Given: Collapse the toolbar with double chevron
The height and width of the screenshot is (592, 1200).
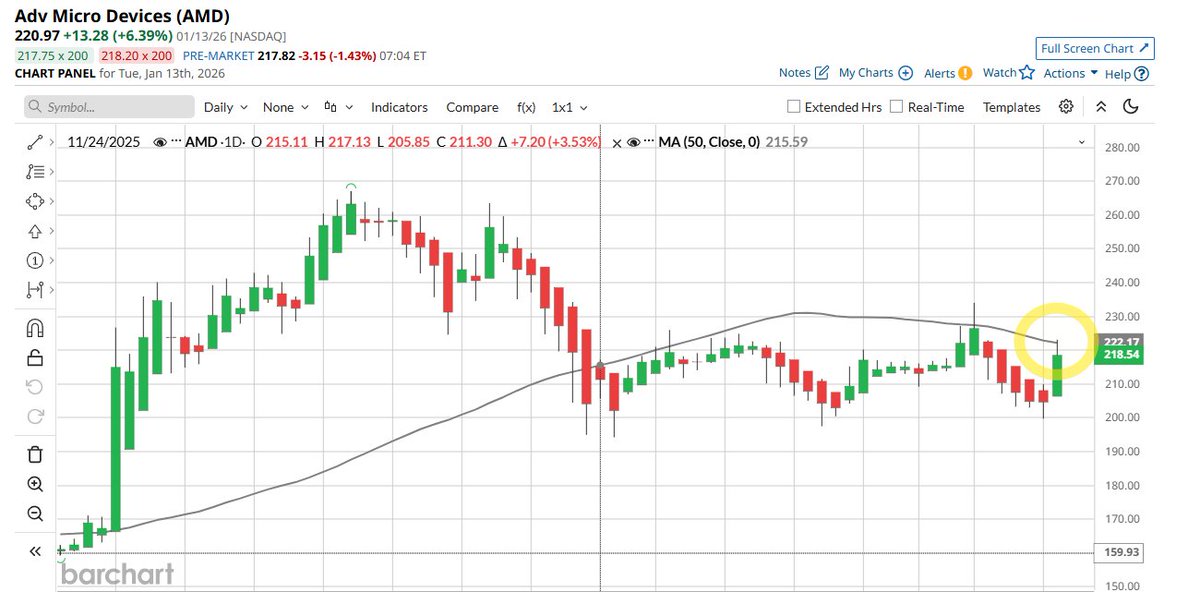Looking at the screenshot, I should point(1101,107).
